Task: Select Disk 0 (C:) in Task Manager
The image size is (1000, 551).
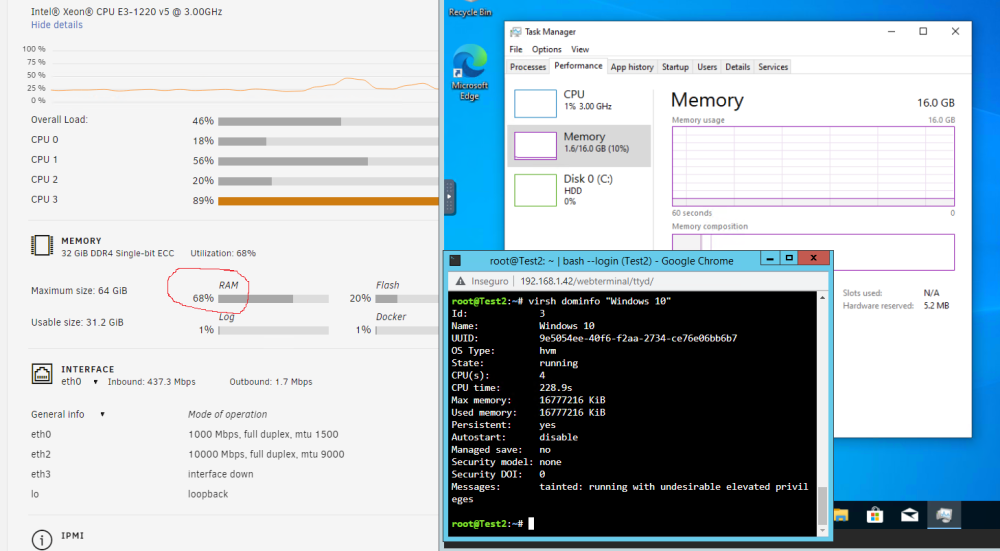Action: pos(579,190)
